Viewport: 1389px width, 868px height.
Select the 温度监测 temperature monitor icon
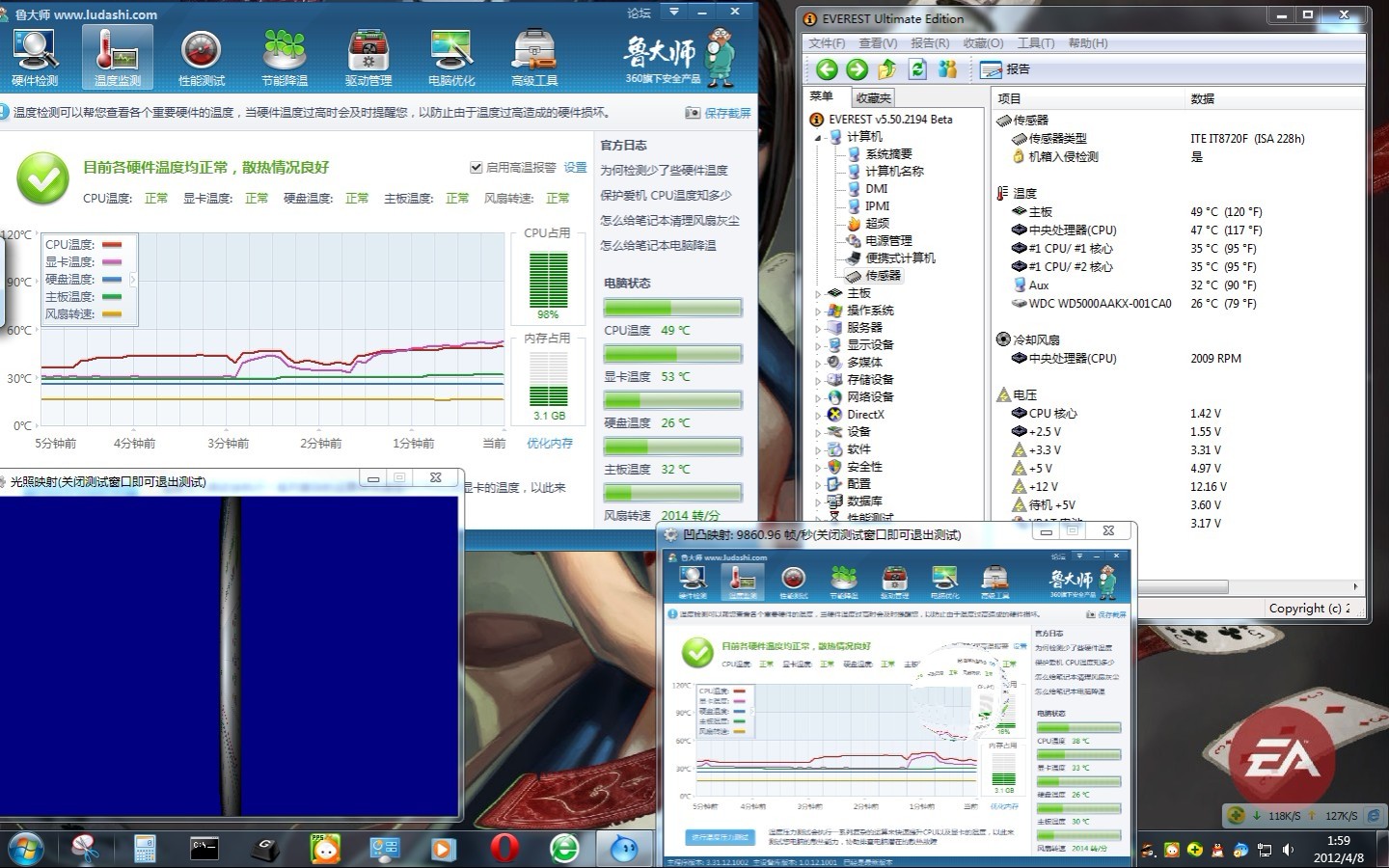118,57
